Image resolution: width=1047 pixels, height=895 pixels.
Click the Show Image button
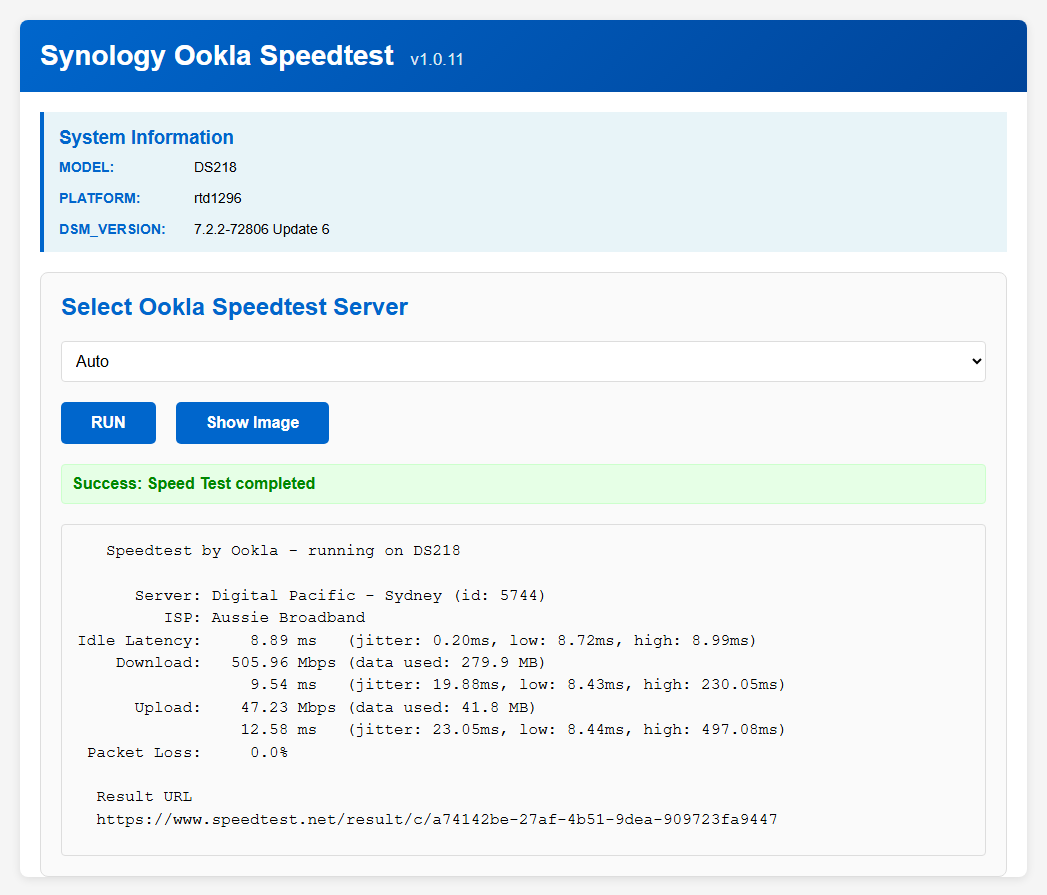[x=252, y=423]
